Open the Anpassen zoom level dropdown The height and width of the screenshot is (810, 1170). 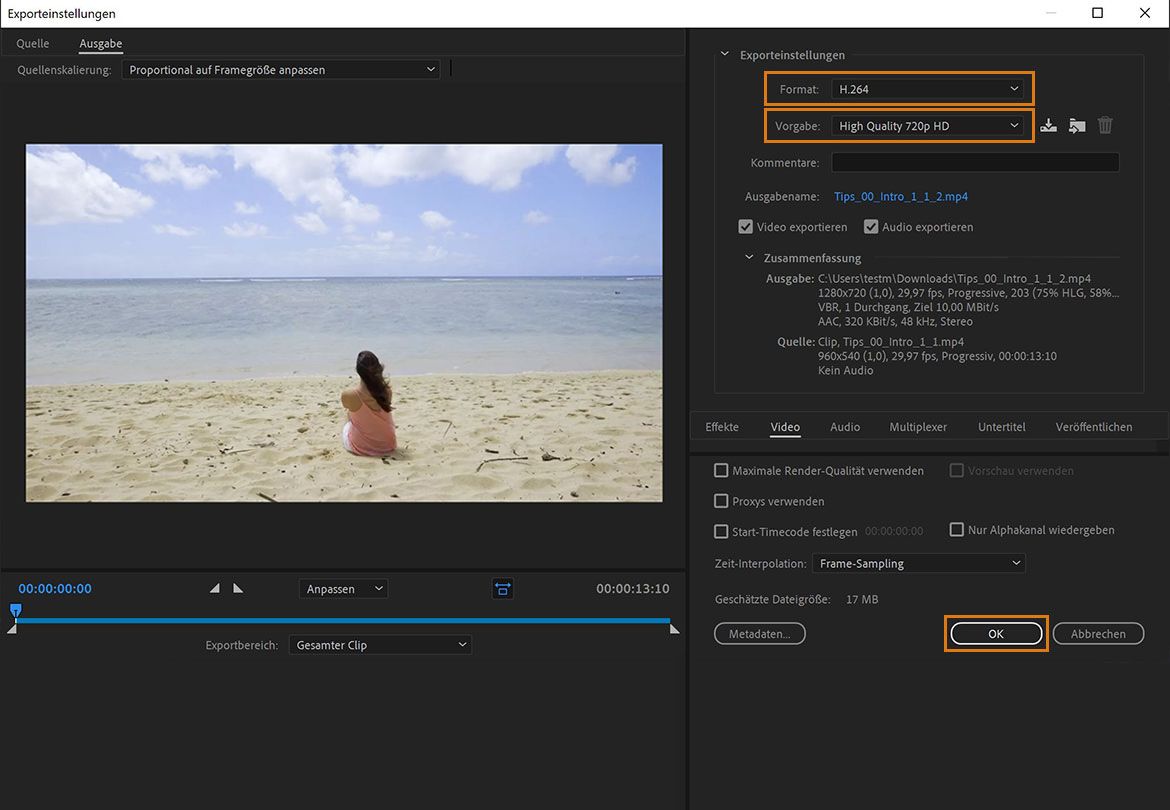343,588
